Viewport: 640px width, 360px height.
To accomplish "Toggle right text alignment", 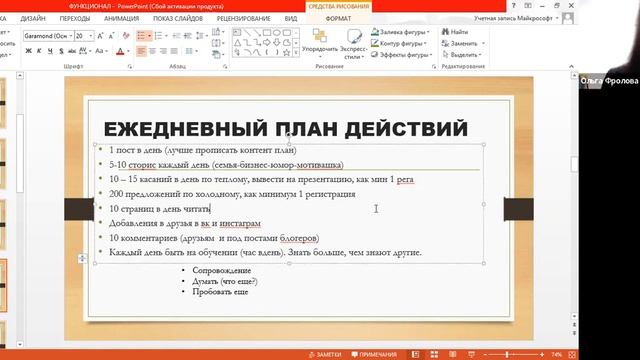I will 163,51.
